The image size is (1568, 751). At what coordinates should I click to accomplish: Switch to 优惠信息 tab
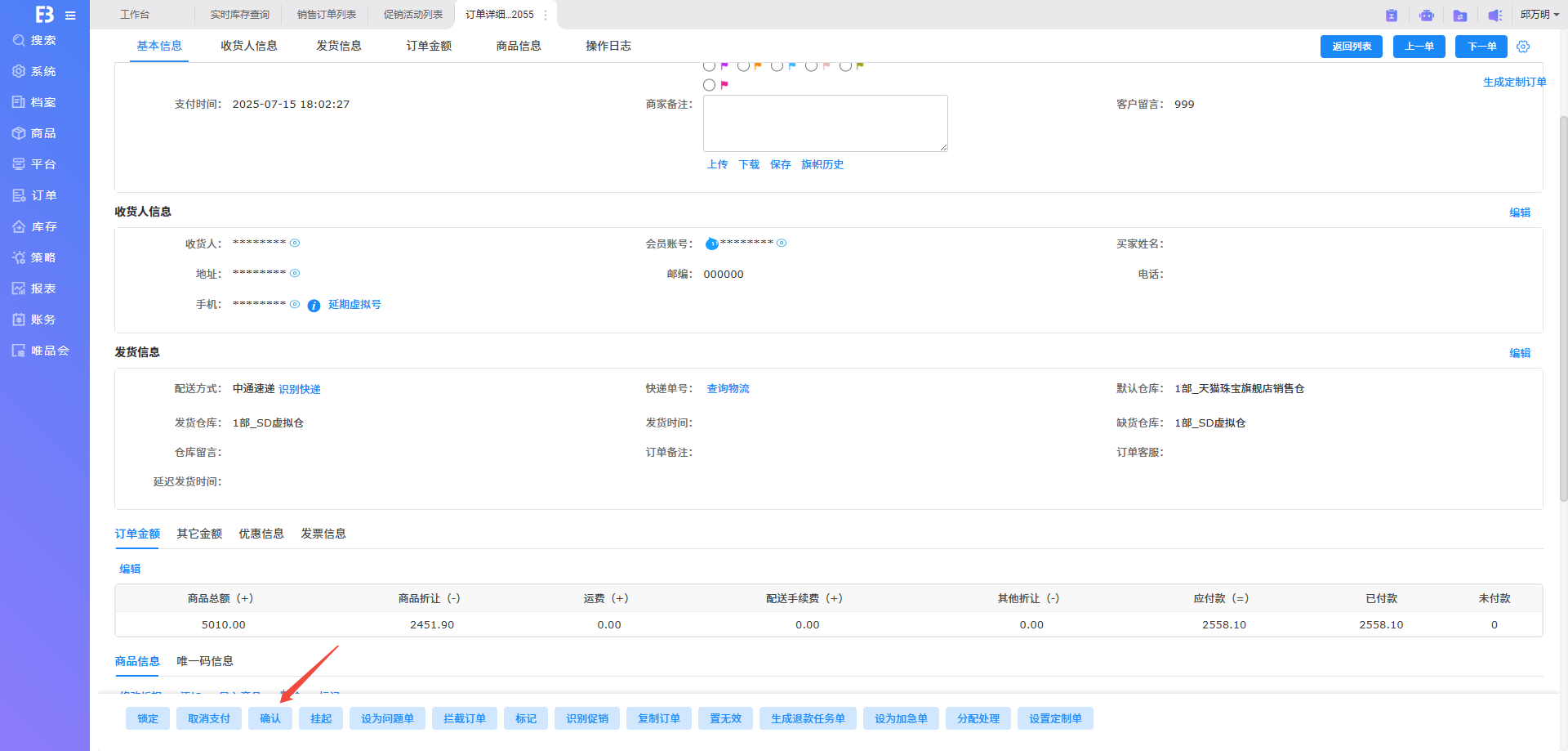coord(261,534)
